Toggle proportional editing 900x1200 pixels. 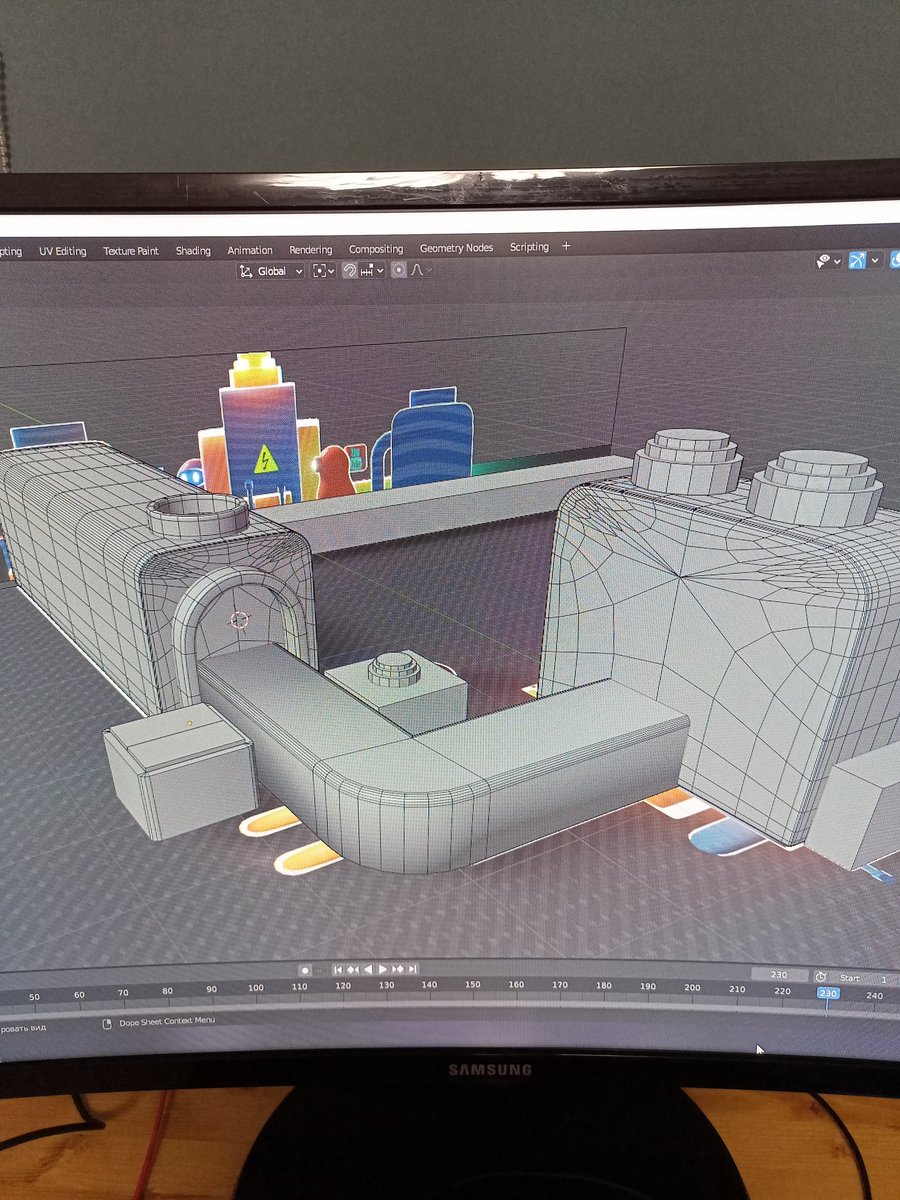[x=399, y=270]
